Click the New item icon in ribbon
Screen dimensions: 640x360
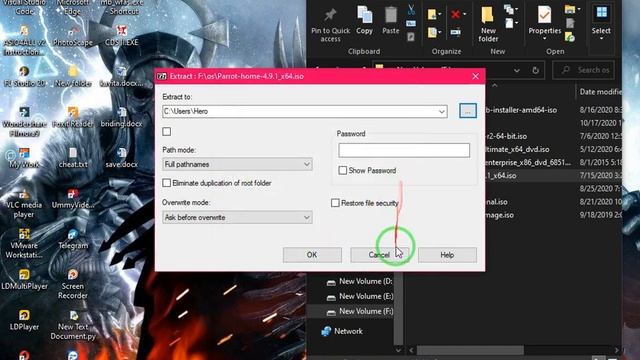click(x=509, y=9)
